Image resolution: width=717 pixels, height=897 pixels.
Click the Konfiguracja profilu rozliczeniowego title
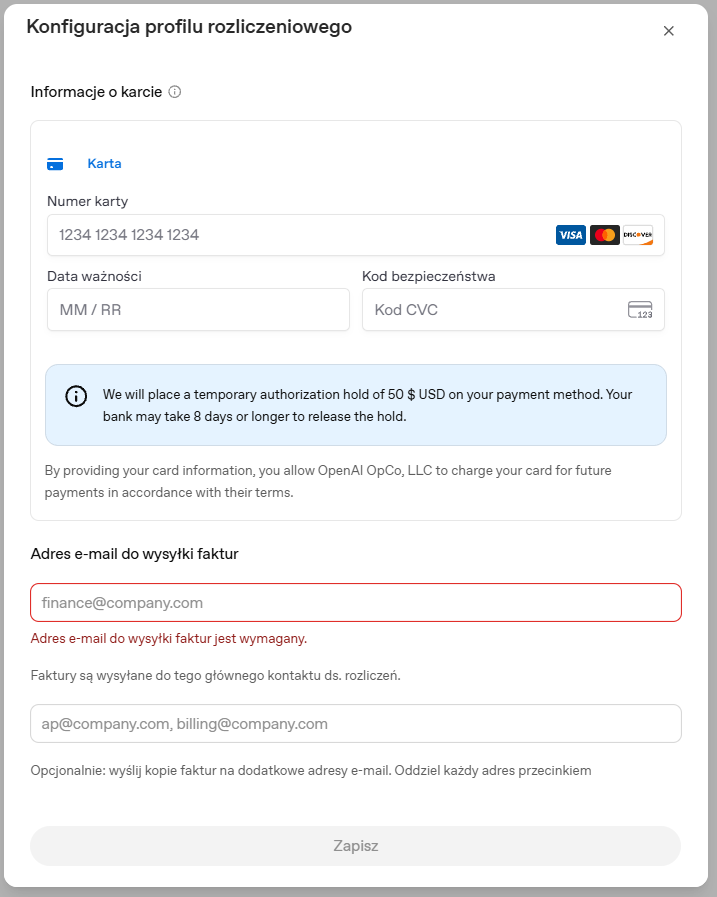click(x=189, y=27)
